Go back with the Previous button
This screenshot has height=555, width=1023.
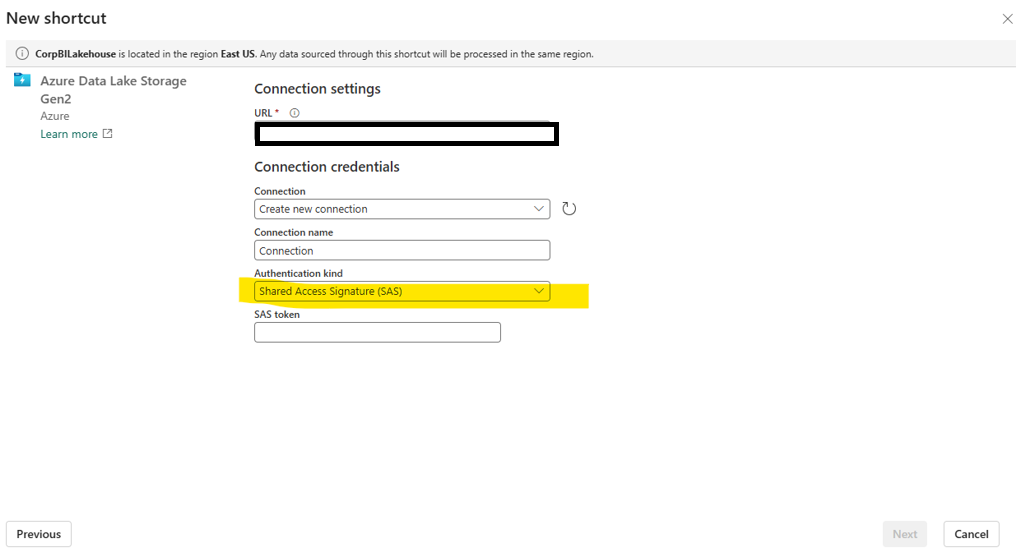tap(39, 534)
